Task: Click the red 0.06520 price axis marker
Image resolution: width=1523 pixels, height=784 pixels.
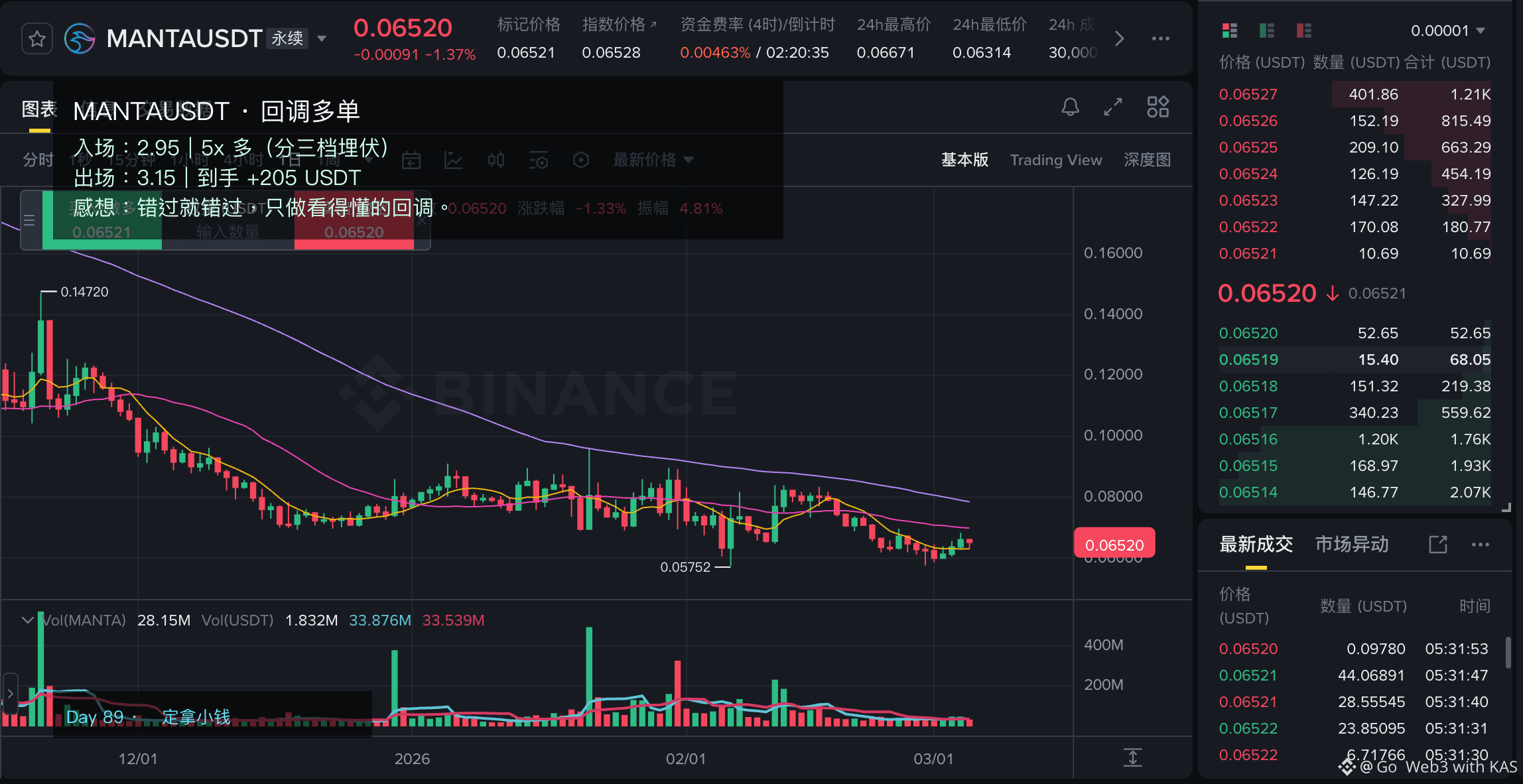Action: coord(1114,545)
